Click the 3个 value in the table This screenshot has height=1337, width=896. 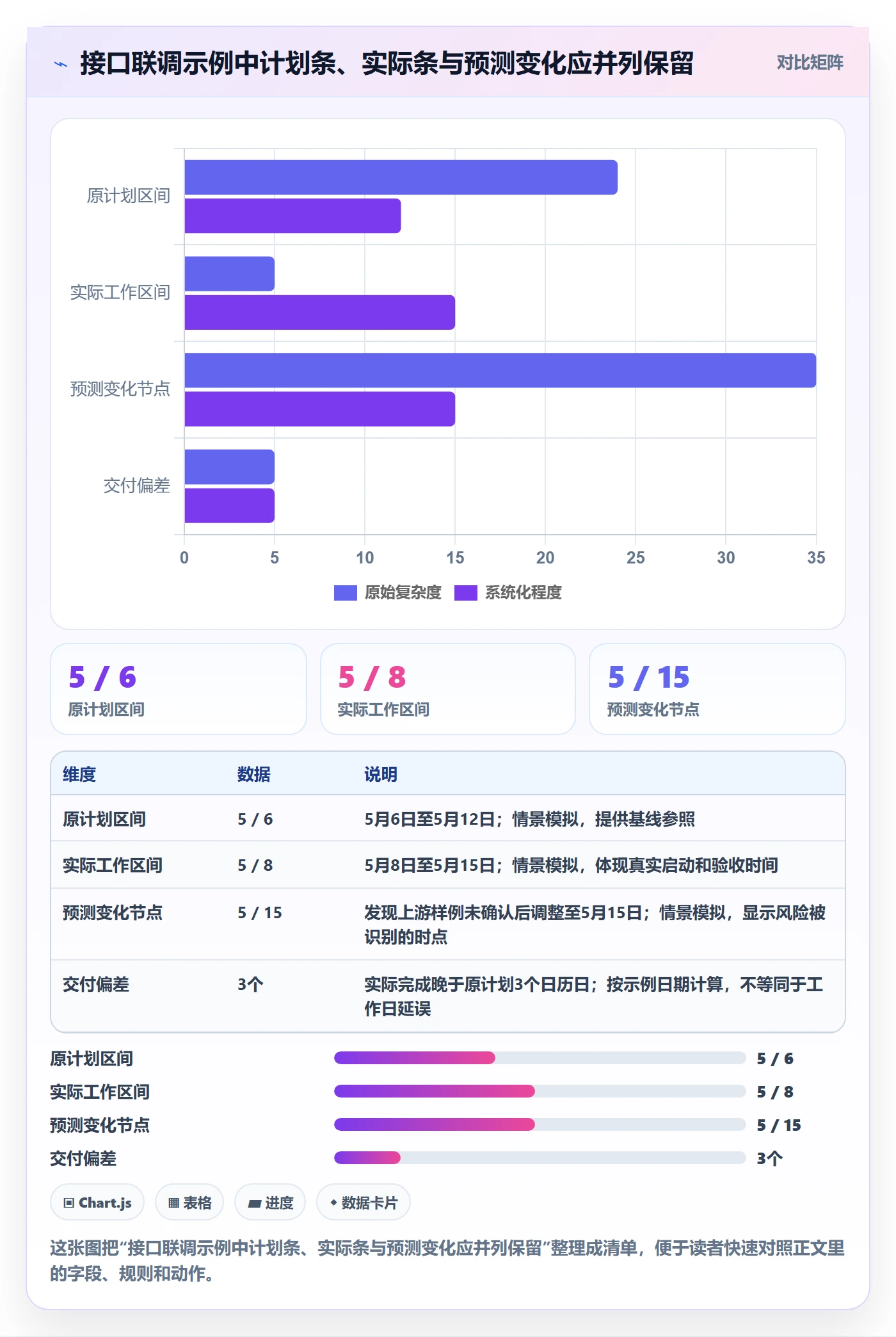(250, 984)
